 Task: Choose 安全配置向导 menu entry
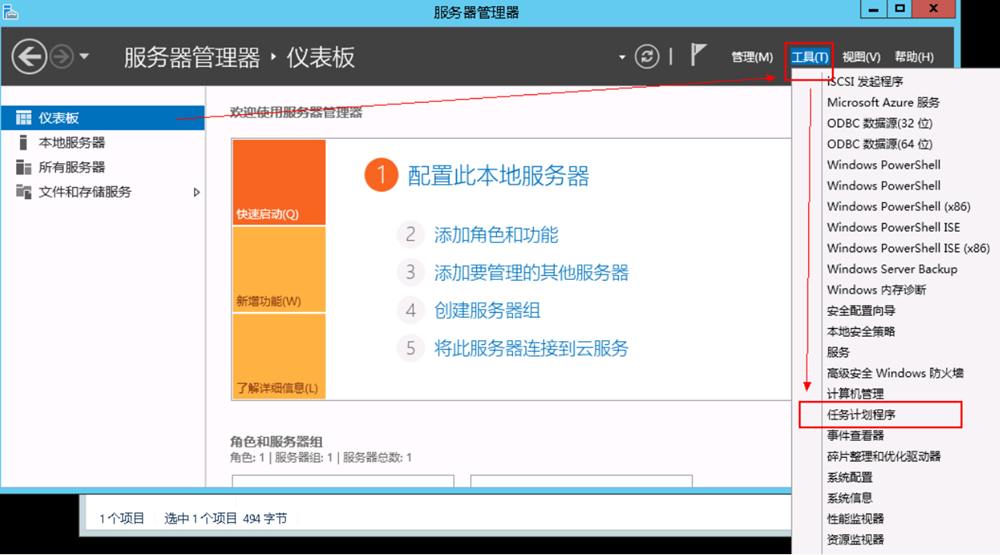point(861,311)
